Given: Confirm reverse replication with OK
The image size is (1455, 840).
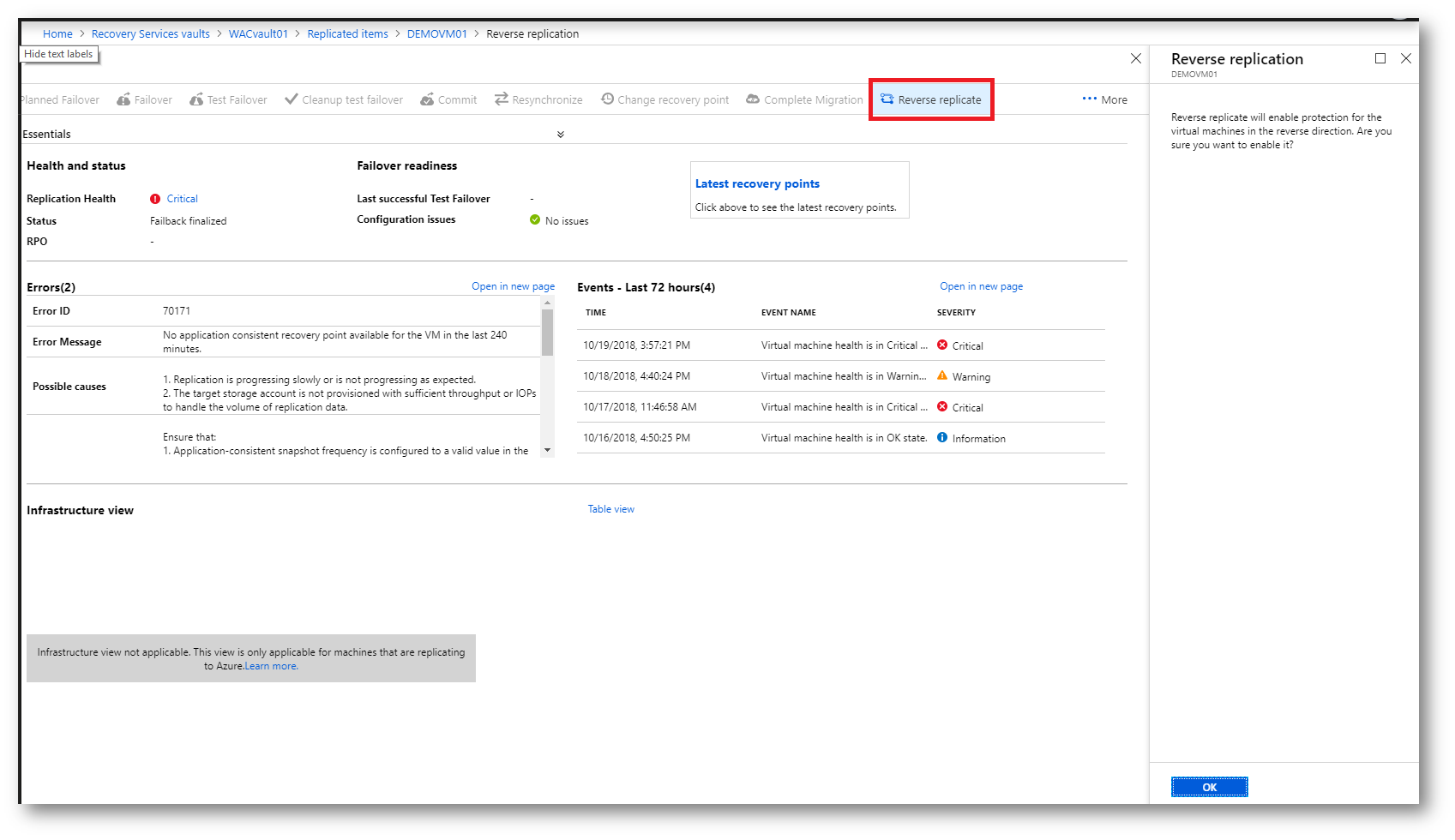Looking at the screenshot, I should tap(1210, 787).
